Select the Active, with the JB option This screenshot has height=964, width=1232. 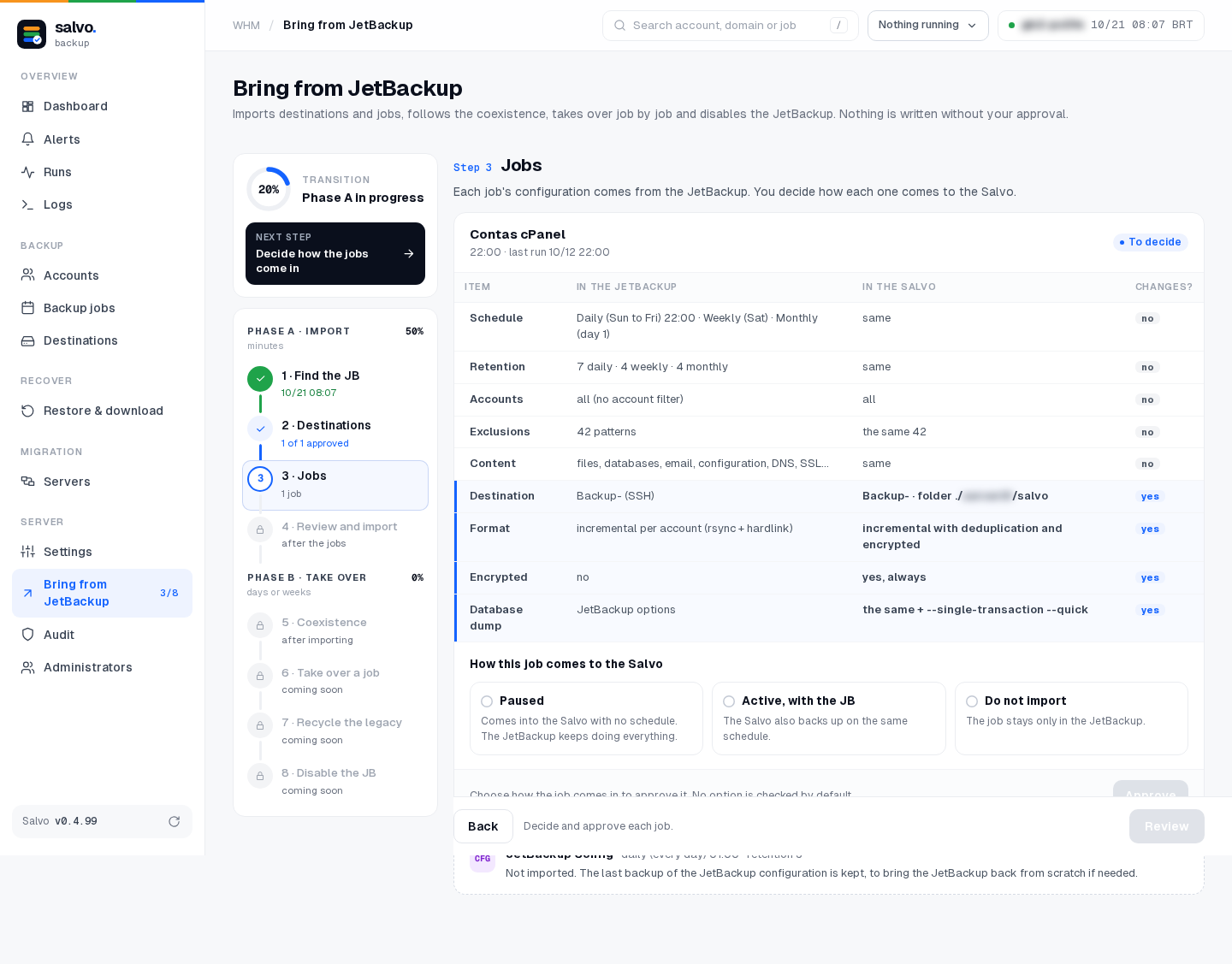click(x=829, y=719)
